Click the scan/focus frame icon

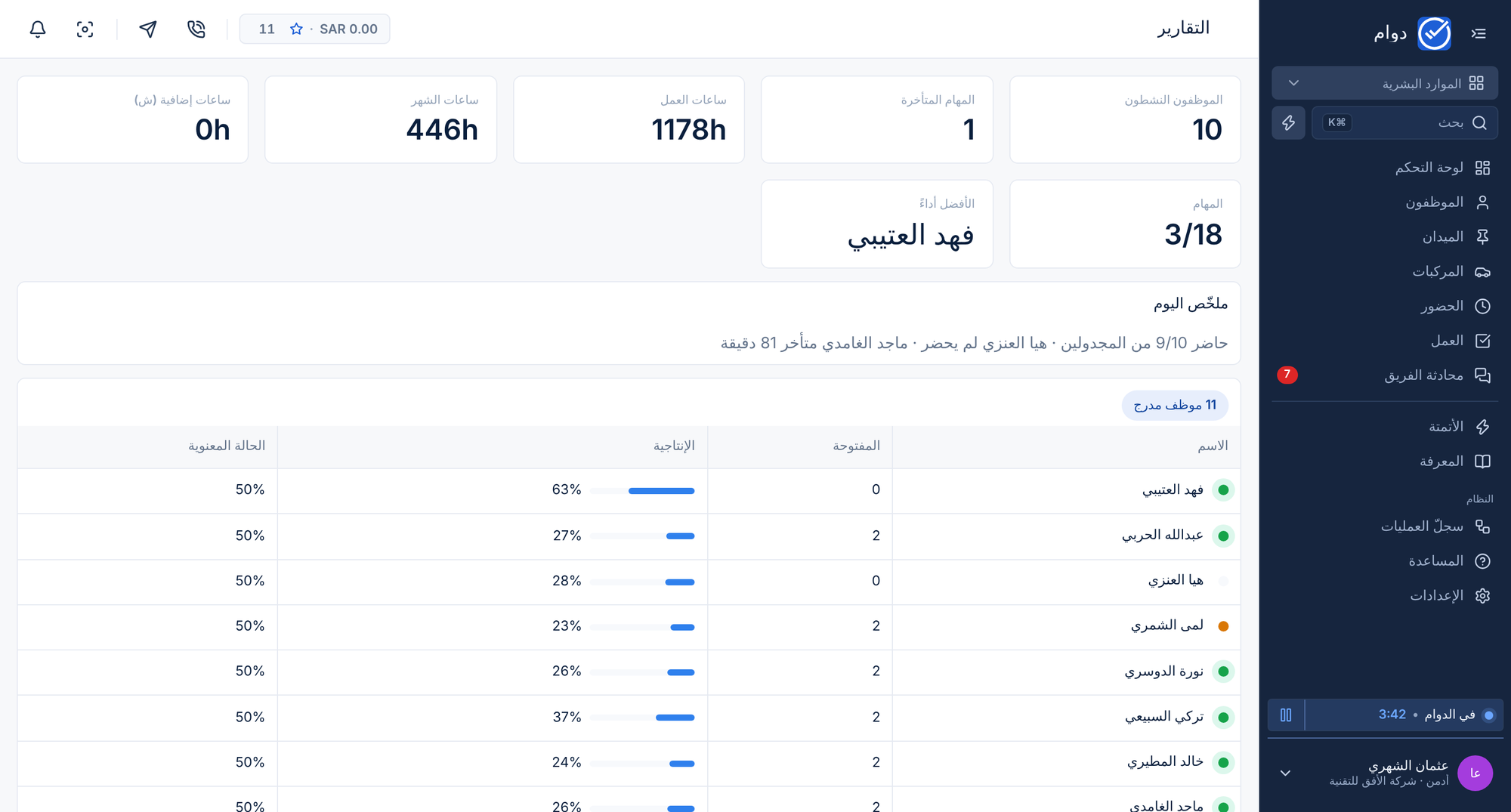[85, 29]
